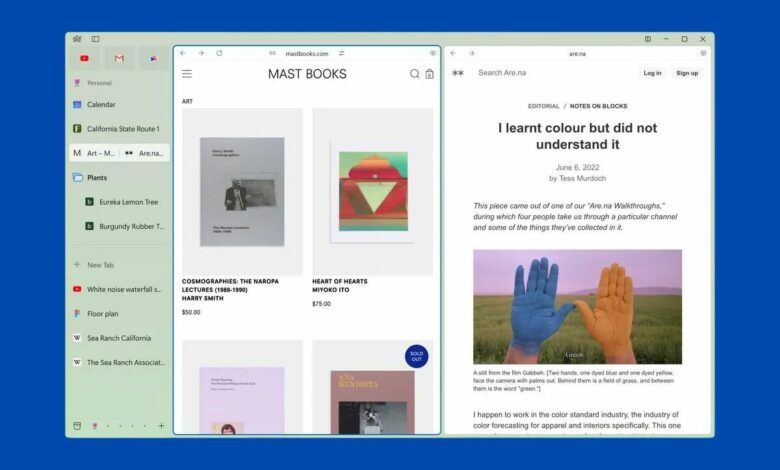Select the Calendar tab in sidebar
780x470 pixels.
[100, 104]
